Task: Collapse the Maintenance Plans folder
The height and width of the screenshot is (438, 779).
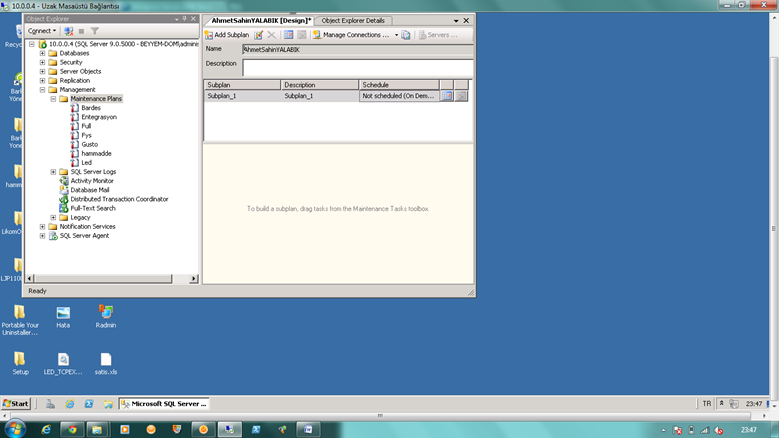Action: click(x=53, y=99)
